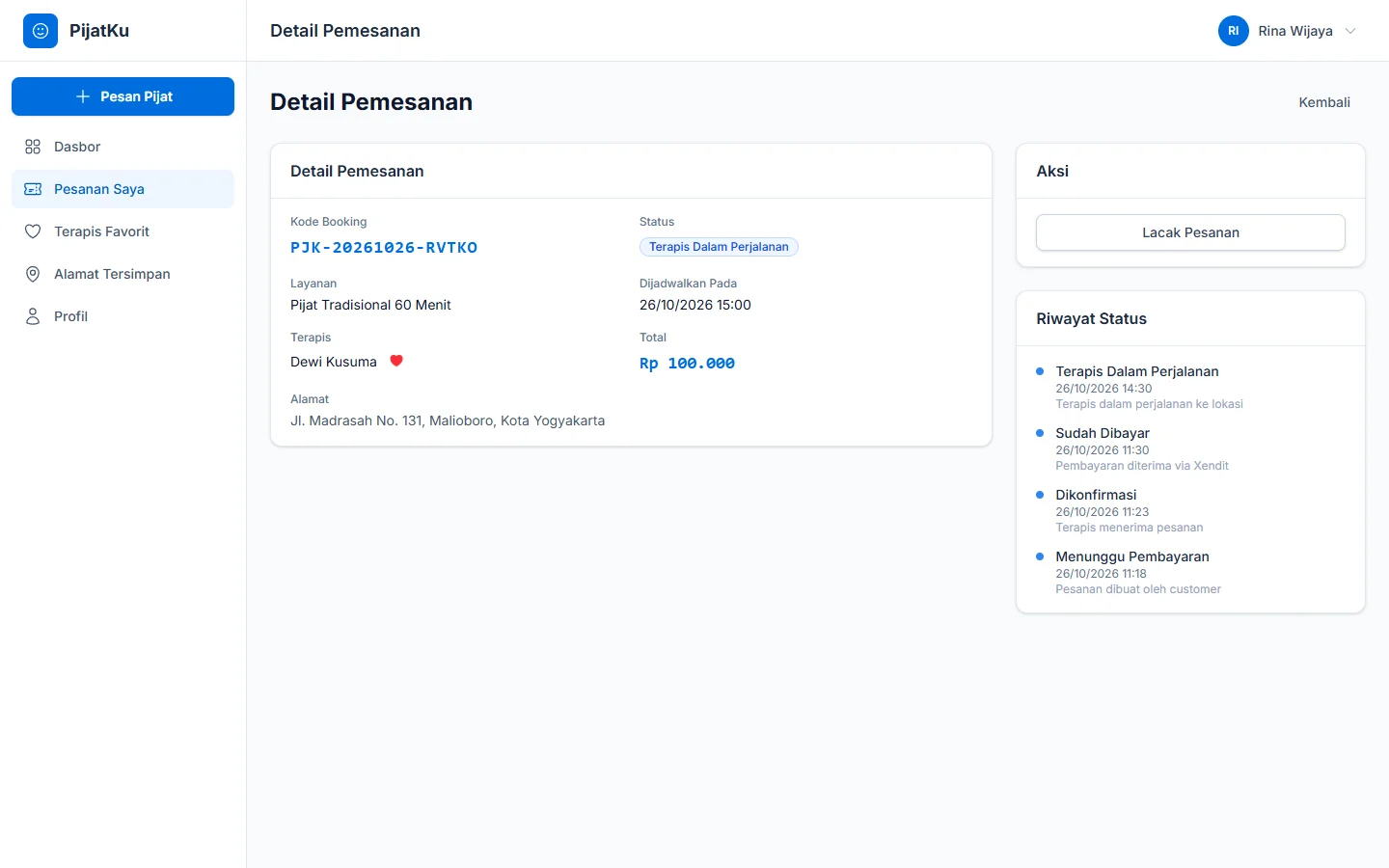The width and height of the screenshot is (1389, 868).
Task: Open the Dasbor menu item
Action: pos(123,147)
